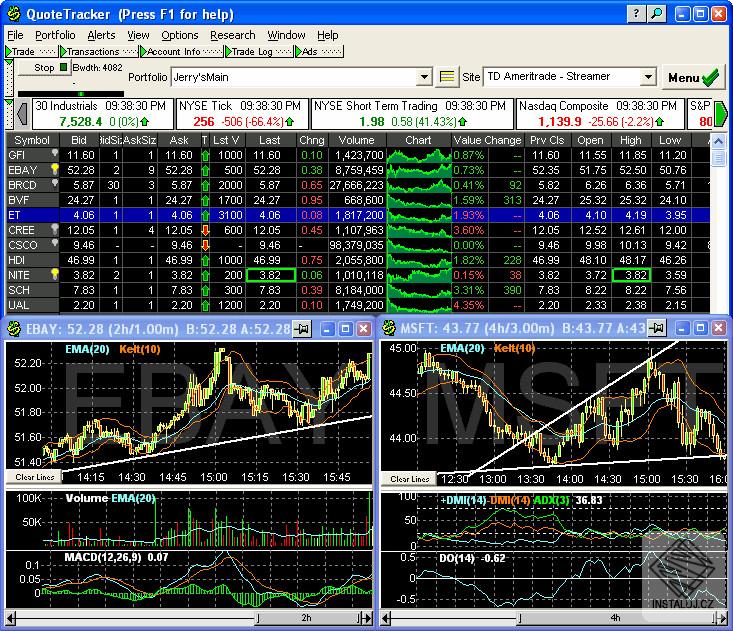This screenshot has width=733, height=631.
Task: Click the MACD(12,26,9) indicator label
Action: 103,557
